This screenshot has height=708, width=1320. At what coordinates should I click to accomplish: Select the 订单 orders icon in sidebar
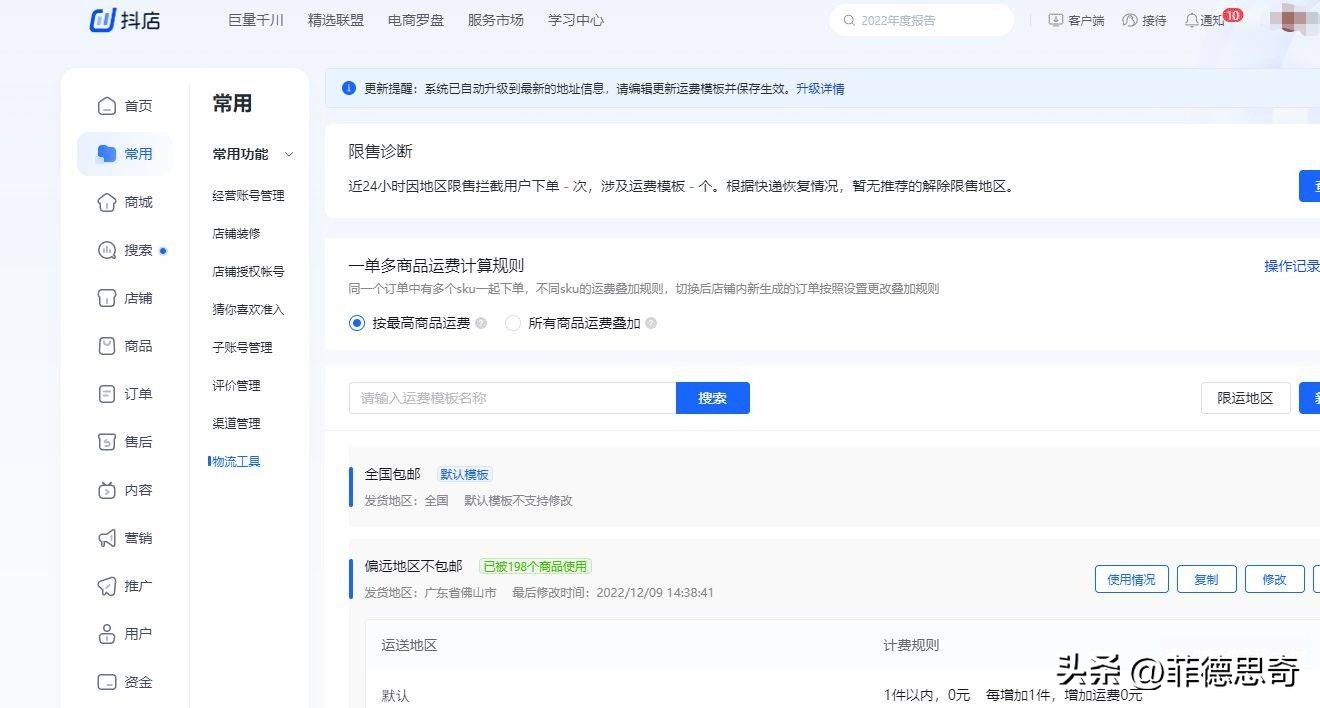(x=107, y=393)
